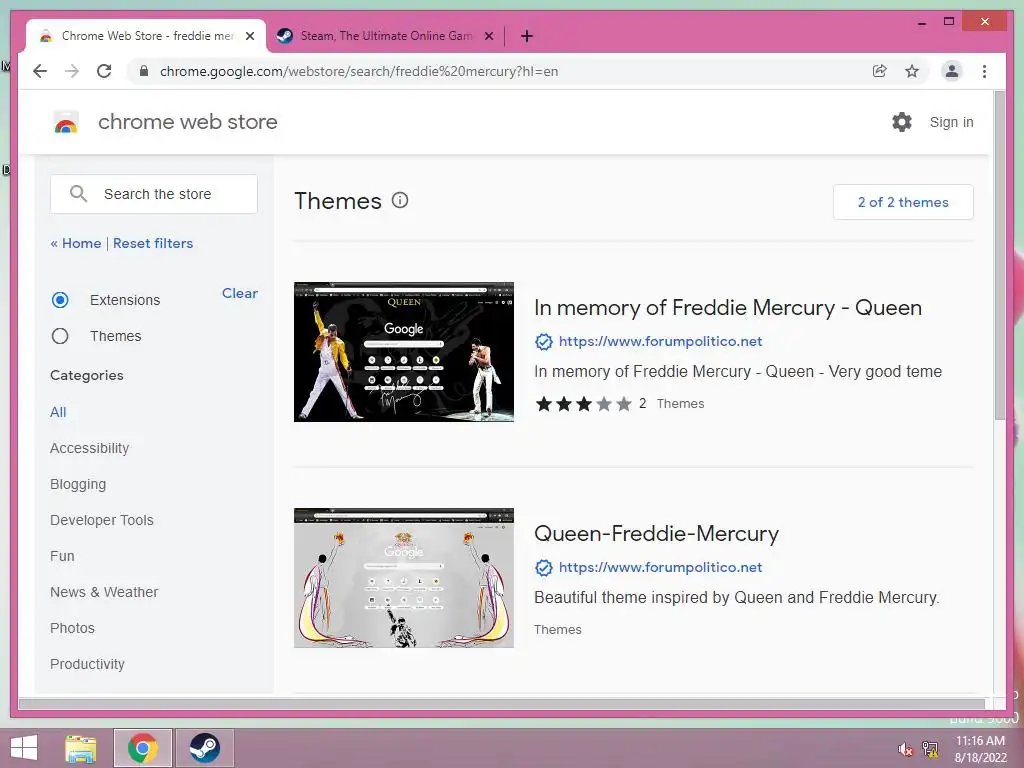Click the star rating of first theme
Viewport: 1024px width, 768px height.
click(x=583, y=404)
